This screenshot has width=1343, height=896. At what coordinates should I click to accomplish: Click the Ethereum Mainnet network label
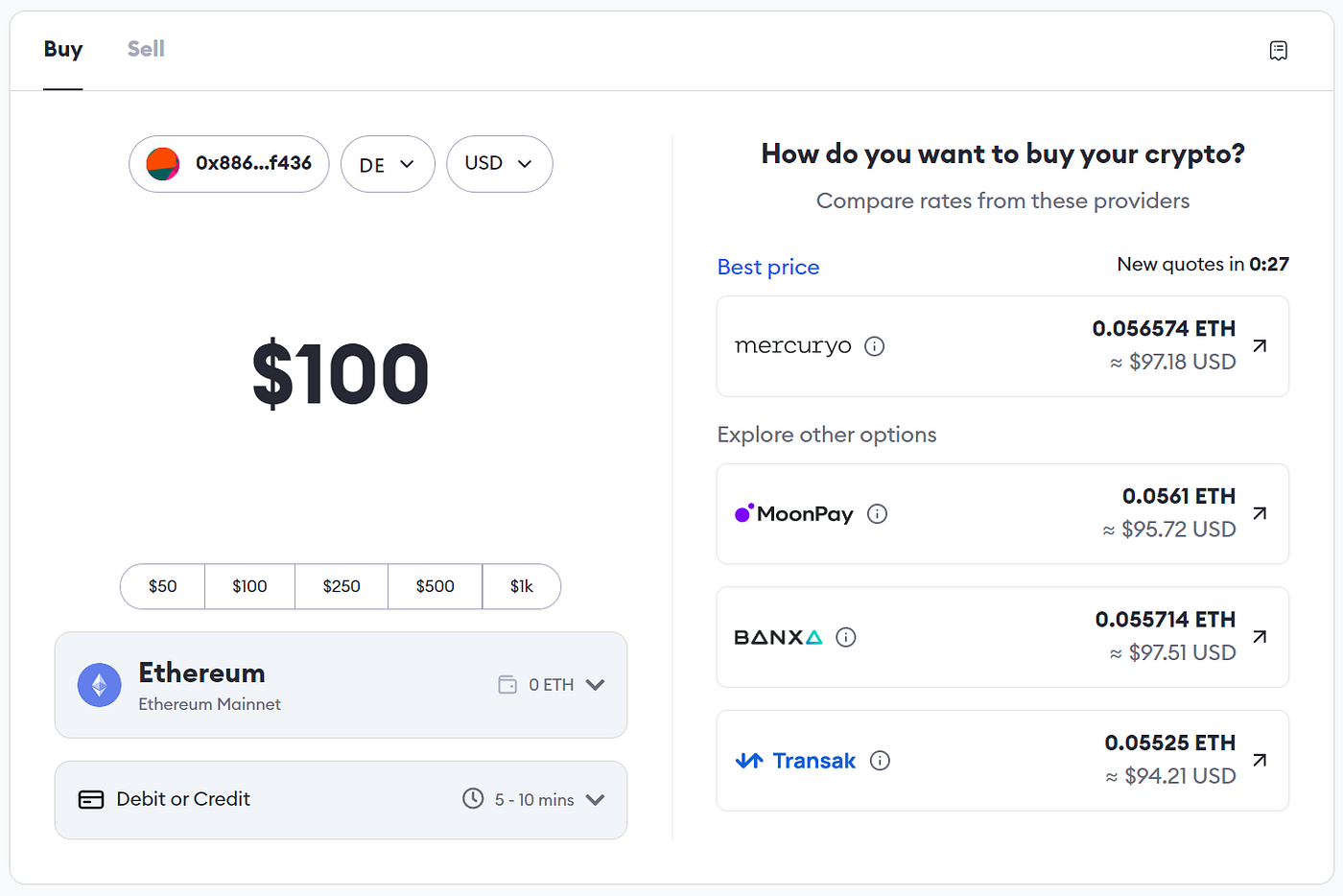210,704
